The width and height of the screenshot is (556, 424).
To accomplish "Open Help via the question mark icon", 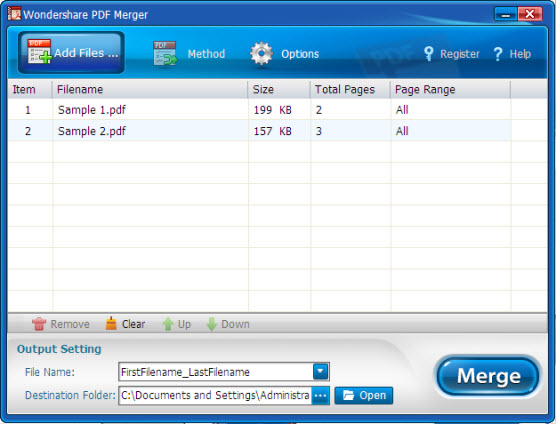I will [498, 54].
